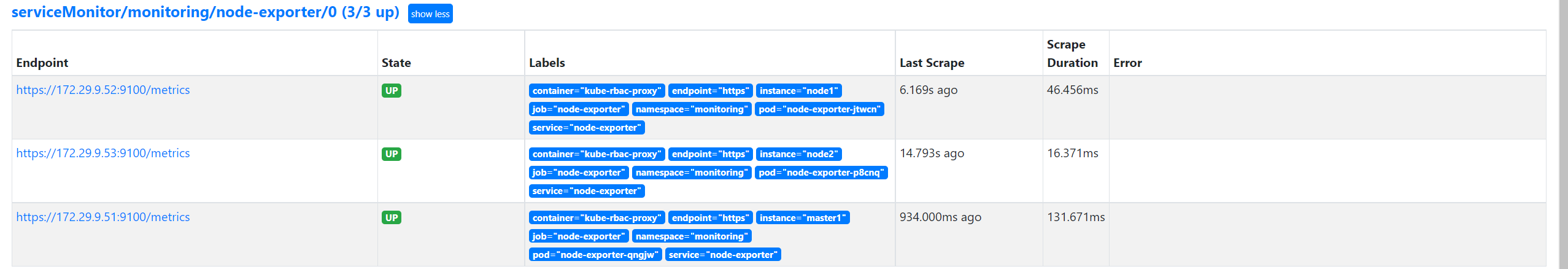Click the UP state badge for node1
1568x269 pixels.
click(392, 91)
